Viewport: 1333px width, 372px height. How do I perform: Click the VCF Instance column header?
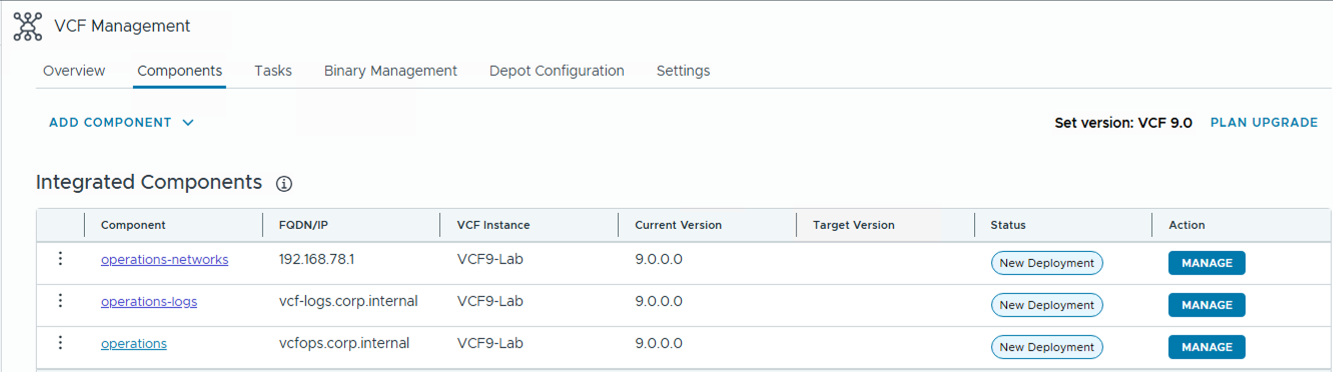pyautogui.click(x=493, y=225)
